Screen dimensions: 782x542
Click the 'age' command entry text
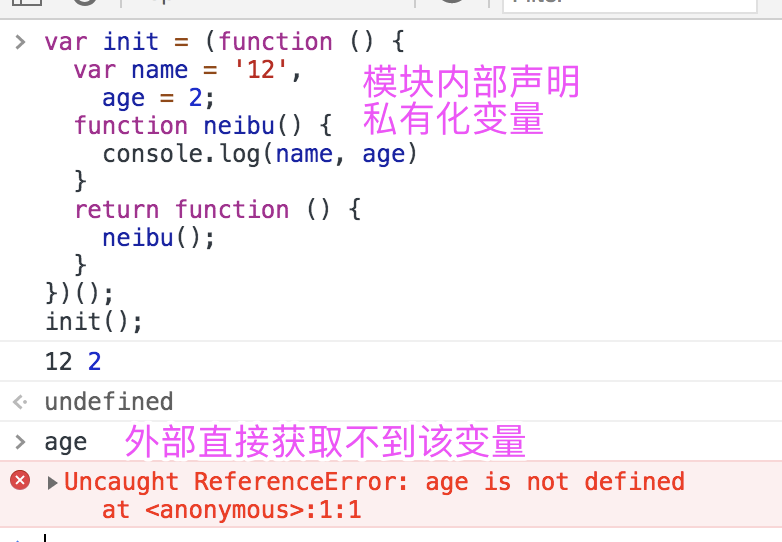tap(66, 443)
